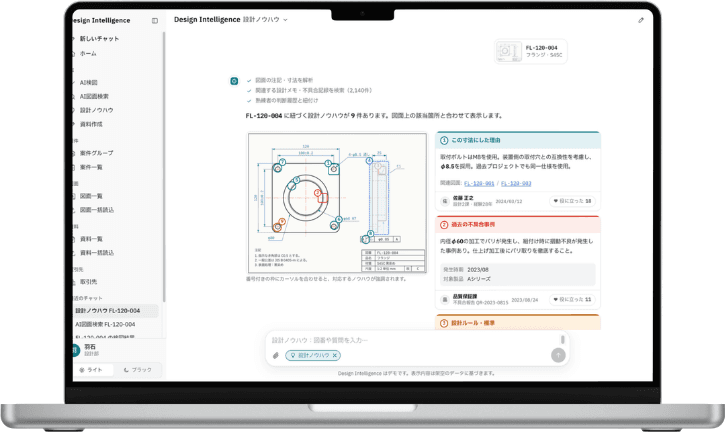Click the 設計ノウハウ message input field
726x432 pixels.
pyautogui.click(x=414, y=340)
